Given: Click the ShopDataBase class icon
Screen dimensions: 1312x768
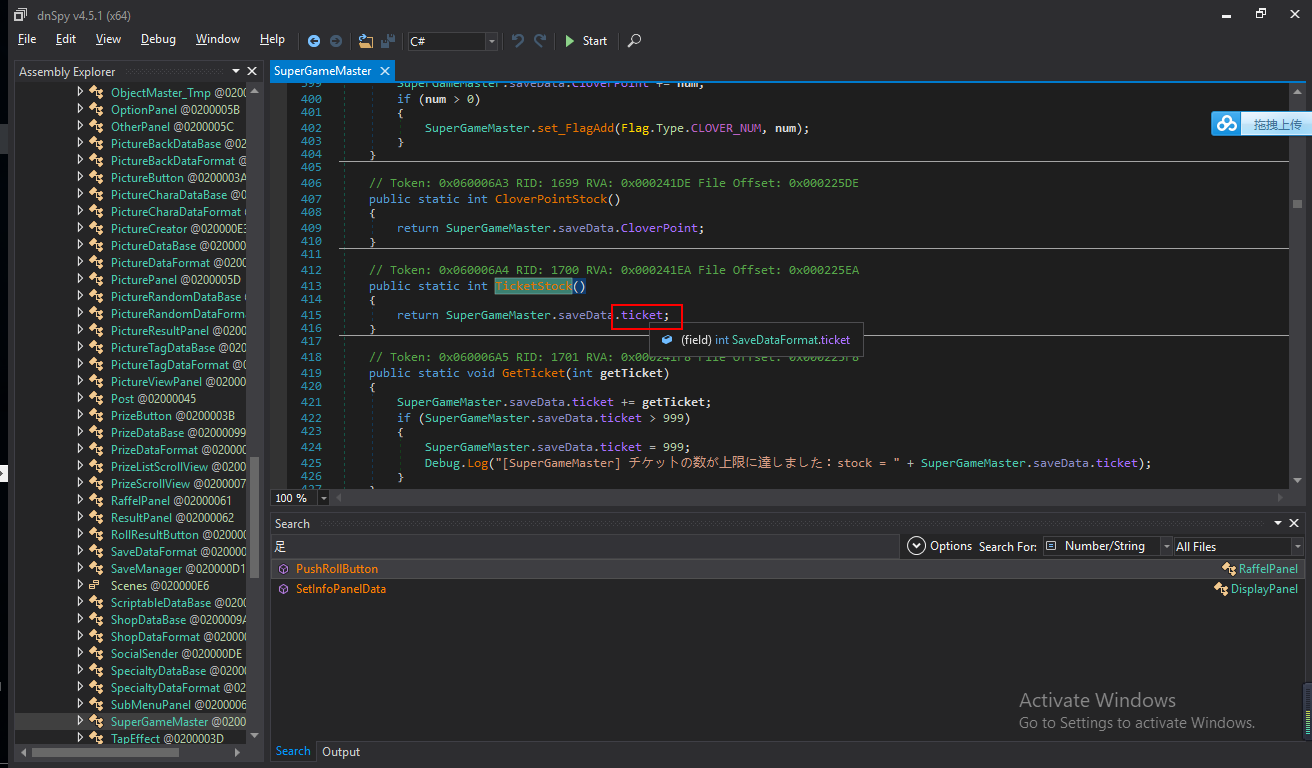Looking at the screenshot, I should (97, 619).
